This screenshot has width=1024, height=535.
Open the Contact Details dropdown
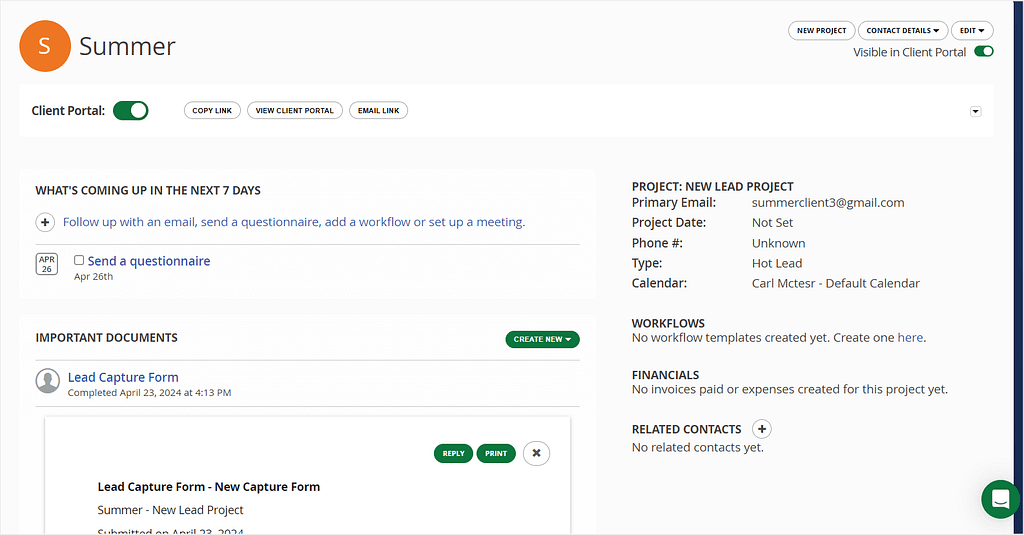click(902, 31)
